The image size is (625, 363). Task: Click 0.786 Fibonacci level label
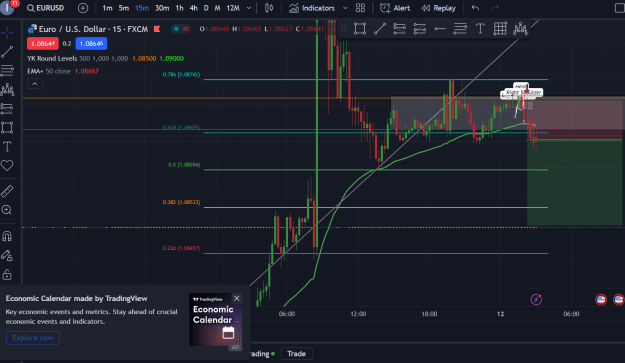[x=181, y=75]
